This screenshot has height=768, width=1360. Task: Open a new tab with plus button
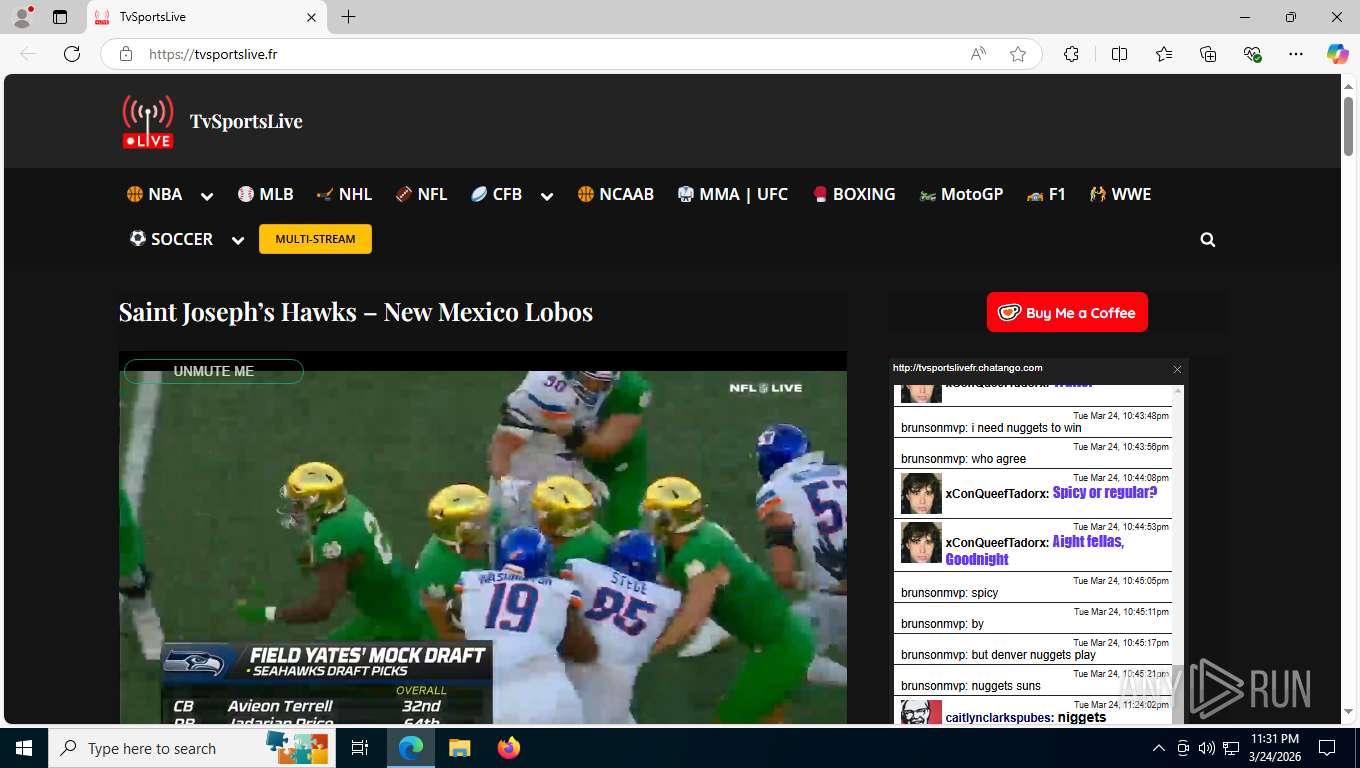348,17
